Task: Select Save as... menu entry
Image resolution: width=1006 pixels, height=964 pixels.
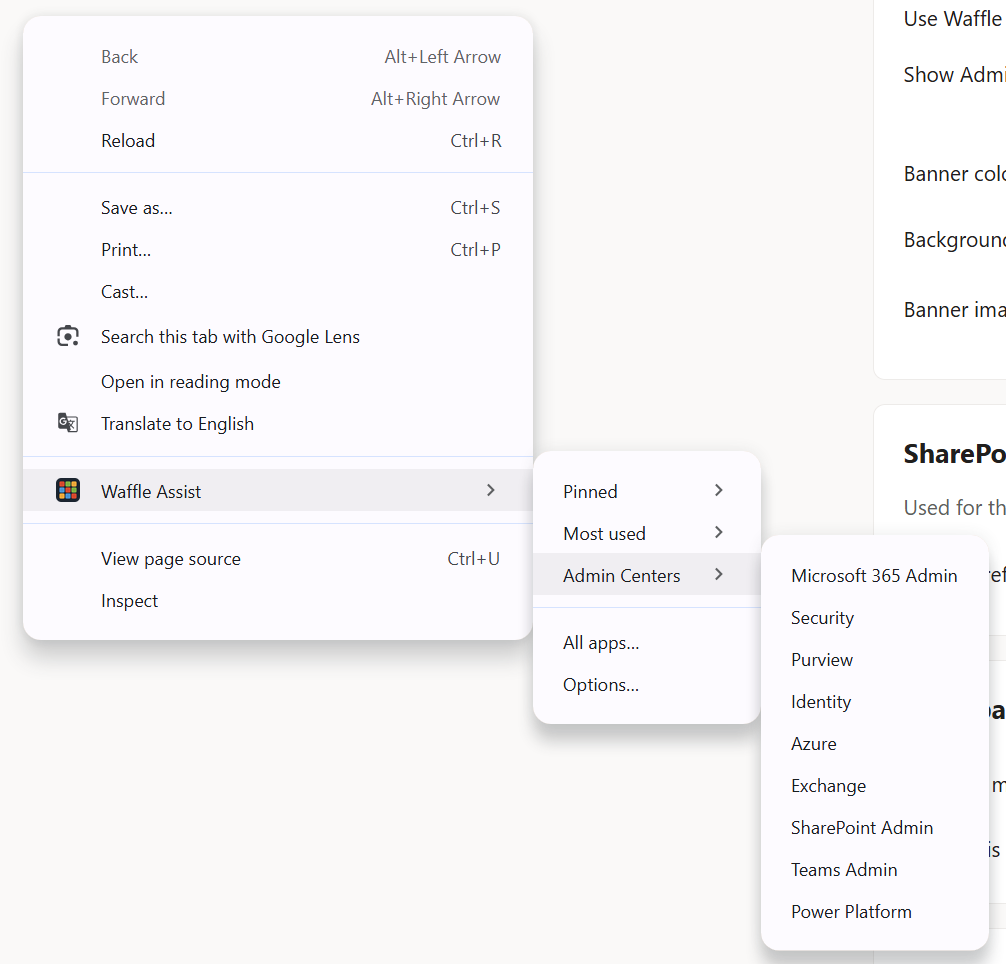Action: [278, 208]
